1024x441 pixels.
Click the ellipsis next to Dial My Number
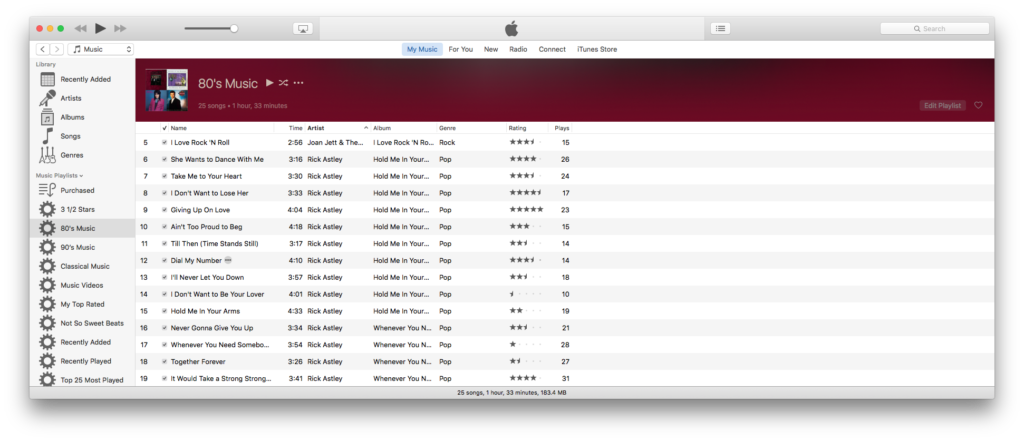[228, 260]
